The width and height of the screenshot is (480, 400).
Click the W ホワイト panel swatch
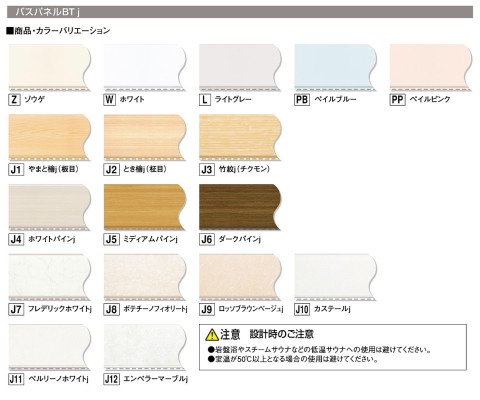(145, 68)
